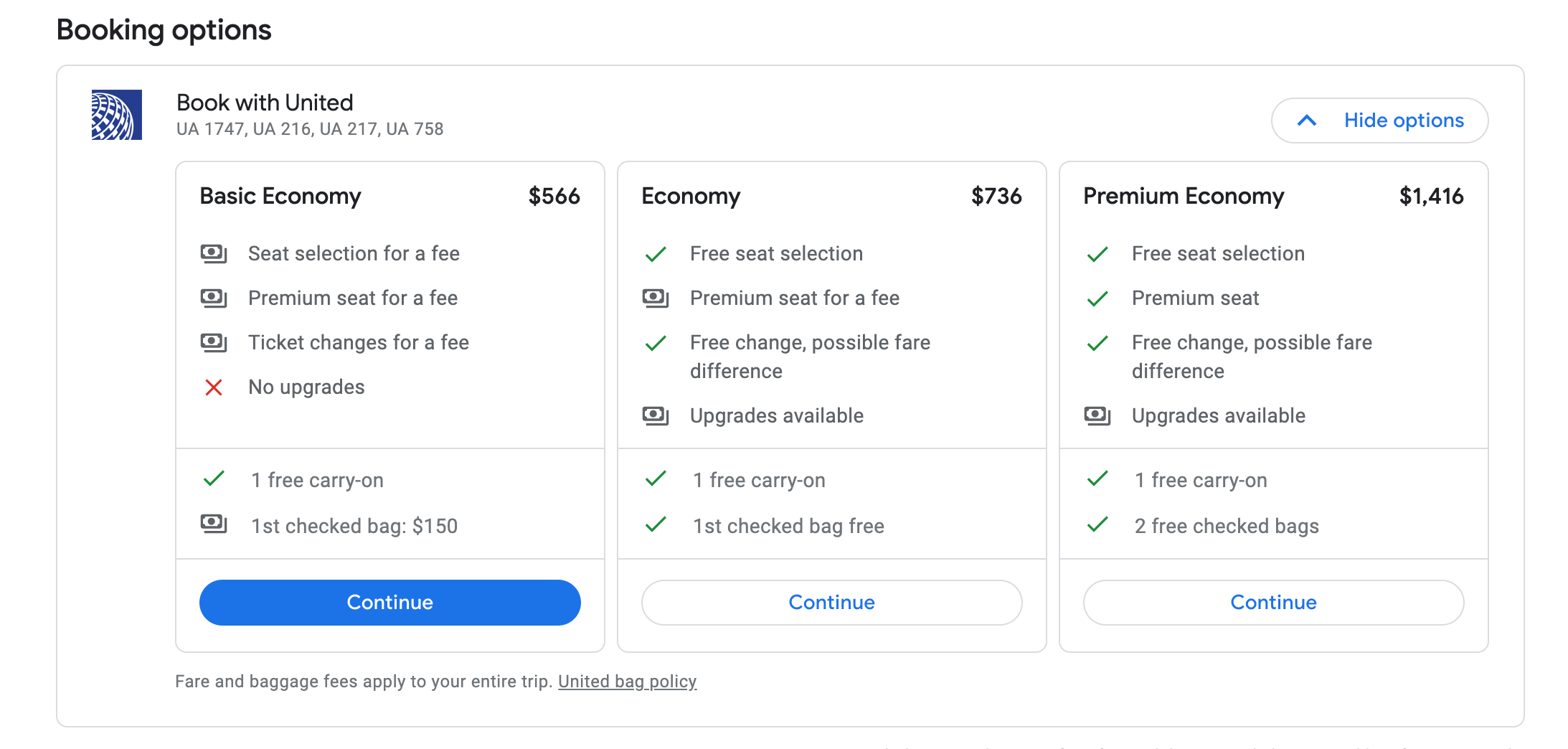This screenshot has width=1568, height=749.
Task: Click the Book with United heading
Action: tap(265, 103)
